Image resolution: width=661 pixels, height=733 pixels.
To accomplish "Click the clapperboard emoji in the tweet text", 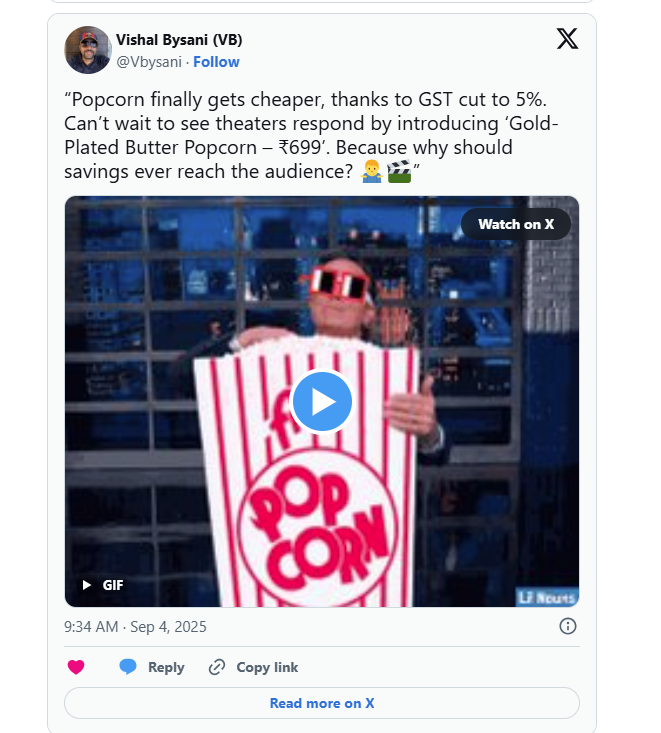I will [x=399, y=172].
